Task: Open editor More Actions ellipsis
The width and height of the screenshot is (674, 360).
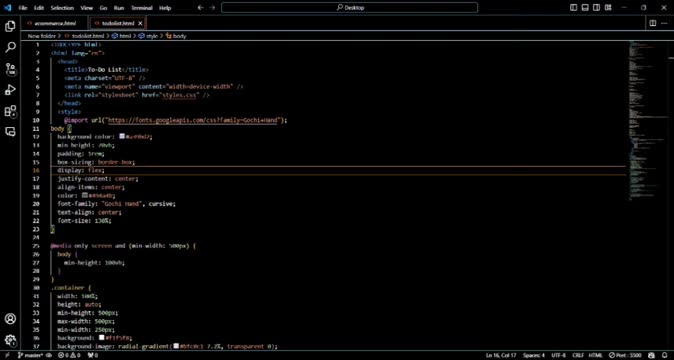Action: point(664,23)
